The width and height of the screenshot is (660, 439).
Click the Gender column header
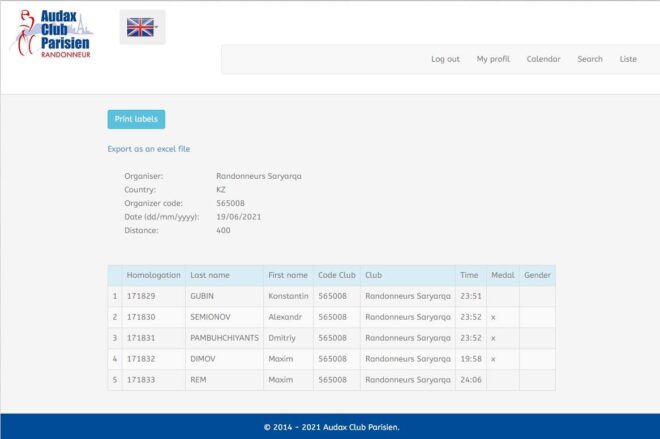pos(537,275)
